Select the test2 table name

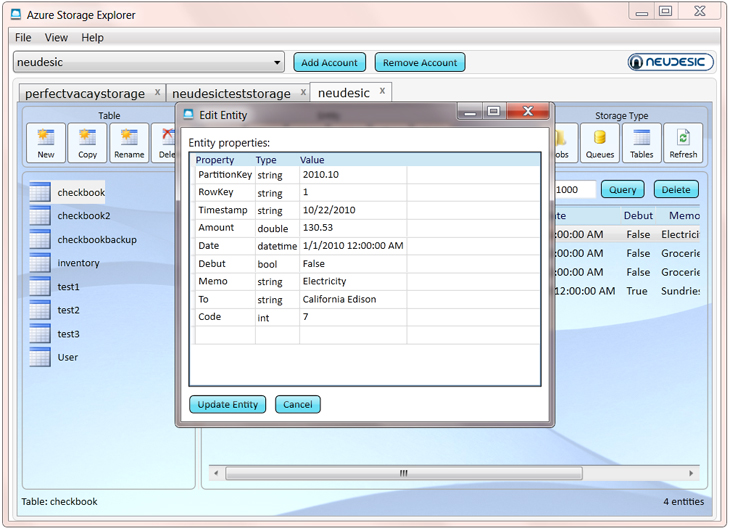pyautogui.click(x=68, y=310)
